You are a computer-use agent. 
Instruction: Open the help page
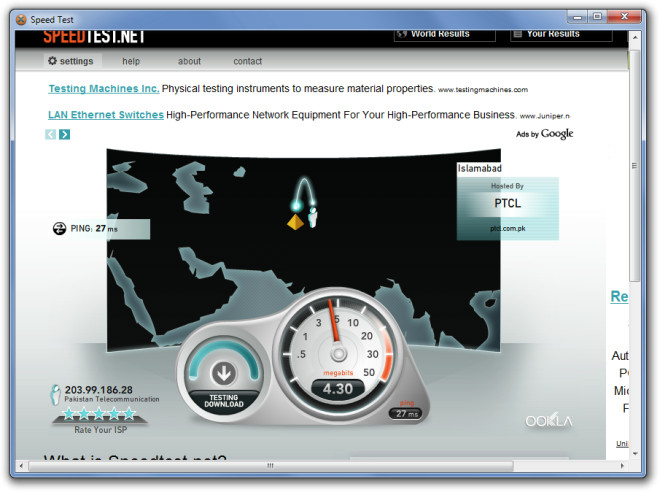coord(131,61)
